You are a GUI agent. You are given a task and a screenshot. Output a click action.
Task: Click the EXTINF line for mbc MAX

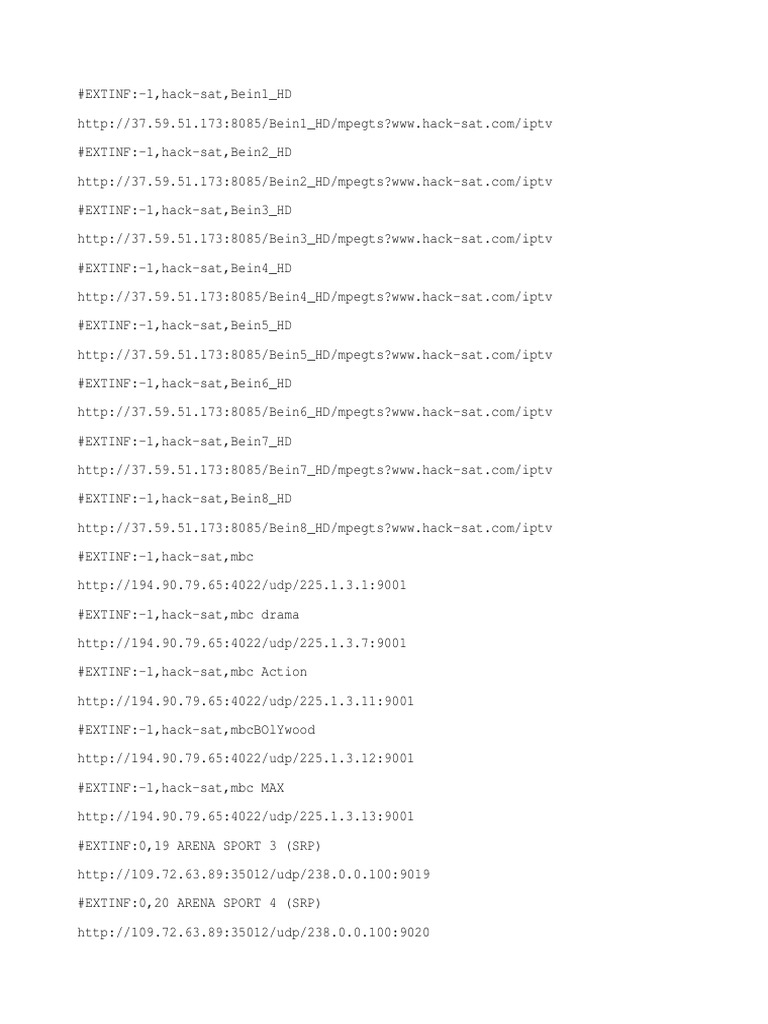click(x=181, y=788)
